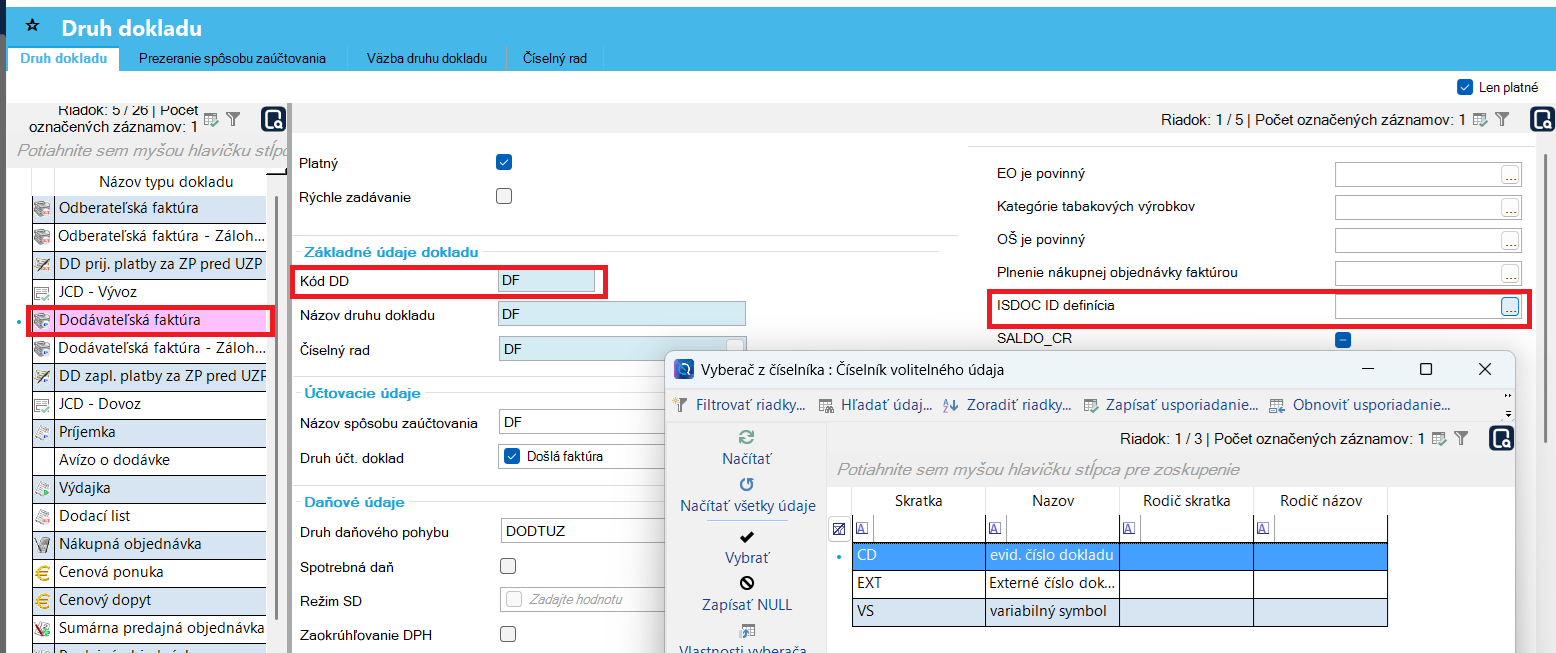
Task: Enable the Spotrebná daň checkbox
Action: click(508, 566)
